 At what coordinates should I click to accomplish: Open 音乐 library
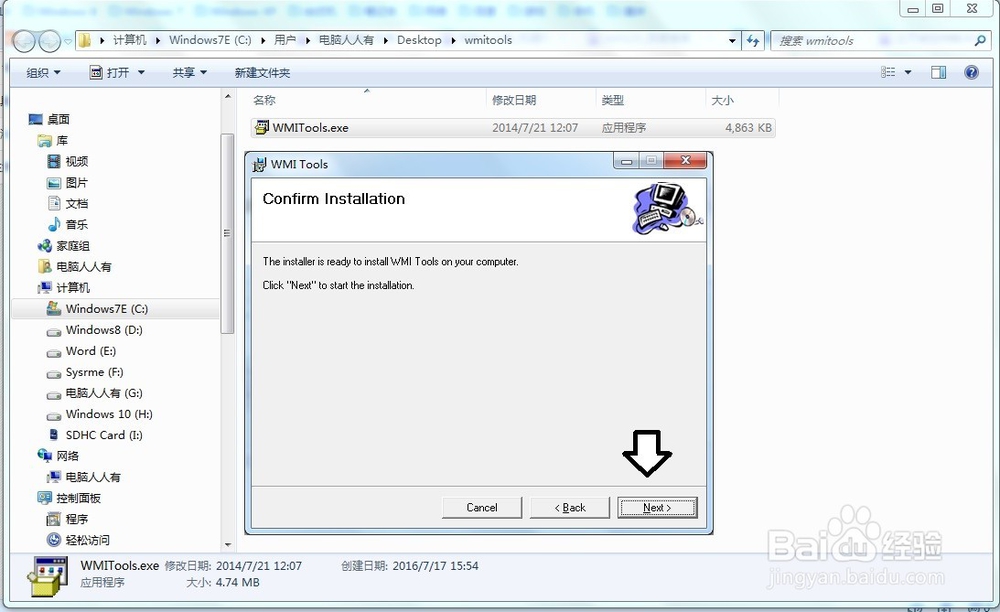pyautogui.click(x=77, y=224)
